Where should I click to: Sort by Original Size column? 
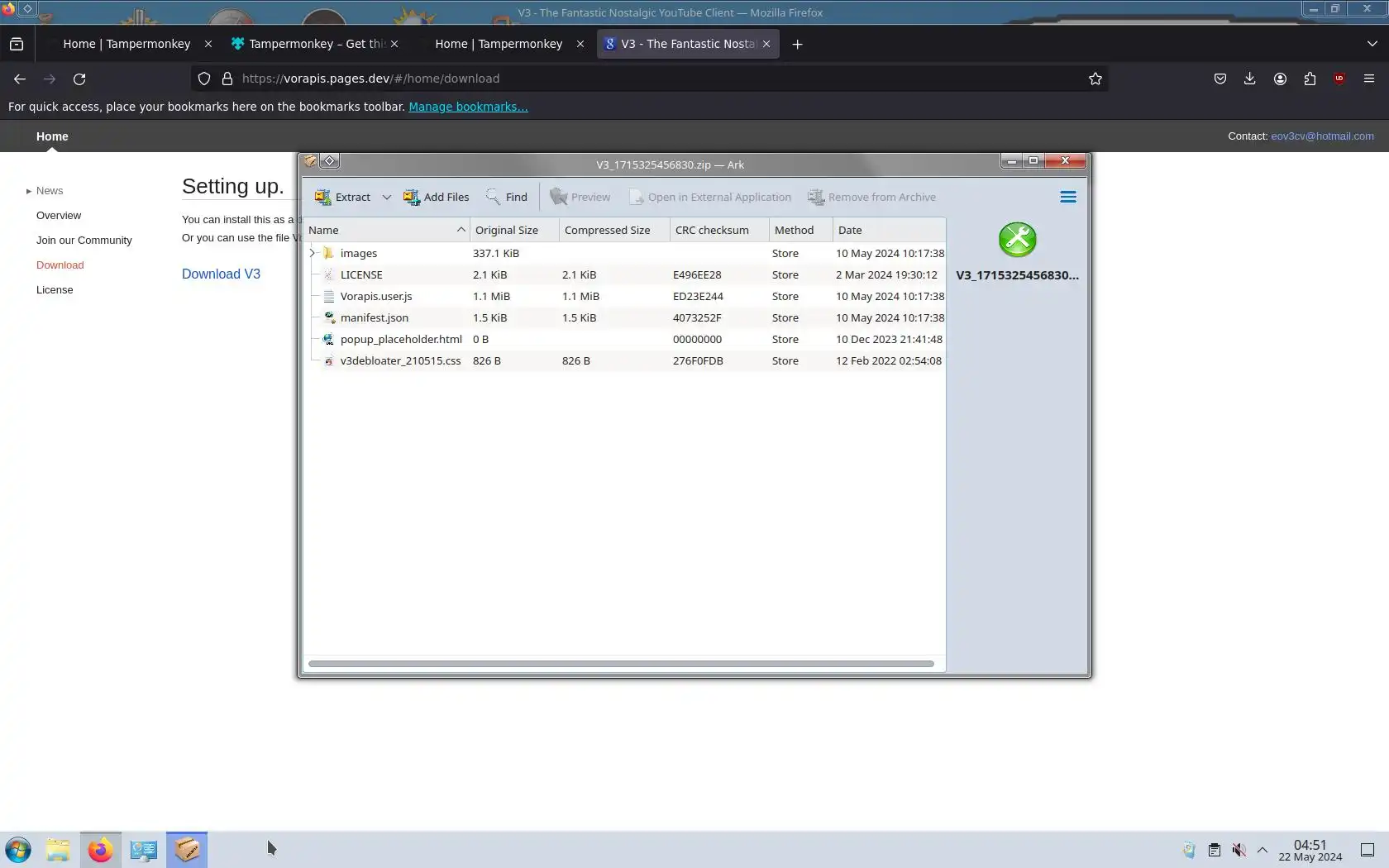pos(514,230)
